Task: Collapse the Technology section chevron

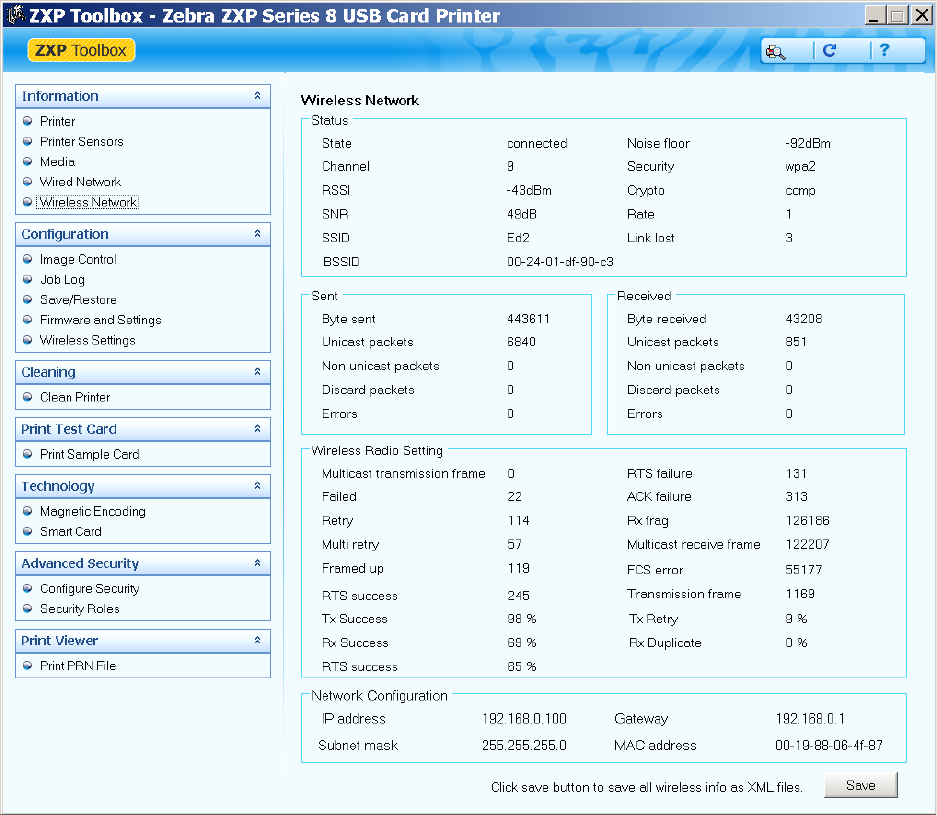Action: [x=258, y=486]
